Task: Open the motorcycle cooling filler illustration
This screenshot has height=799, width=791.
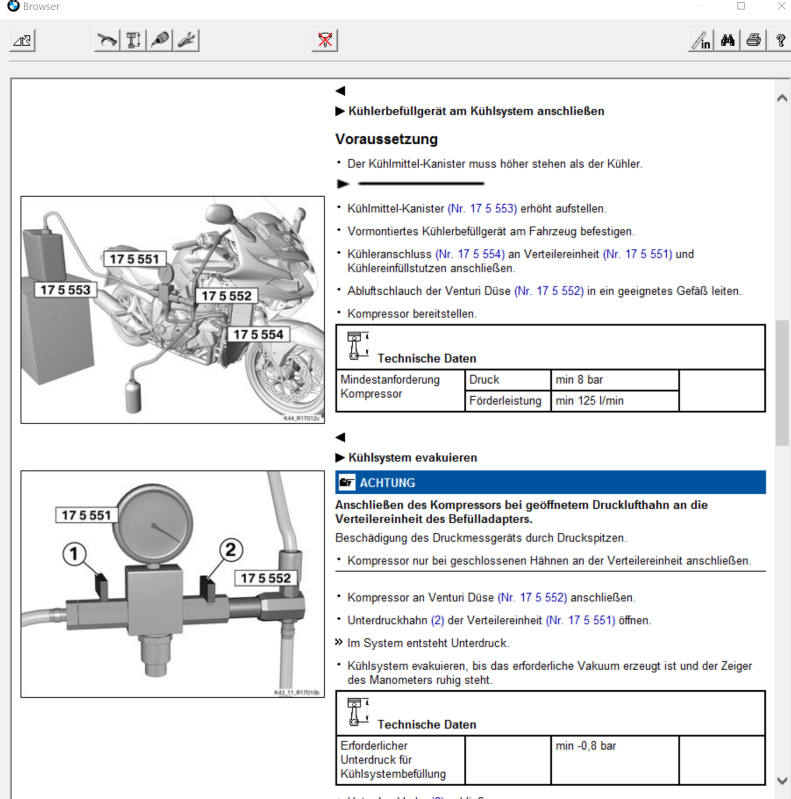Action: (x=172, y=310)
